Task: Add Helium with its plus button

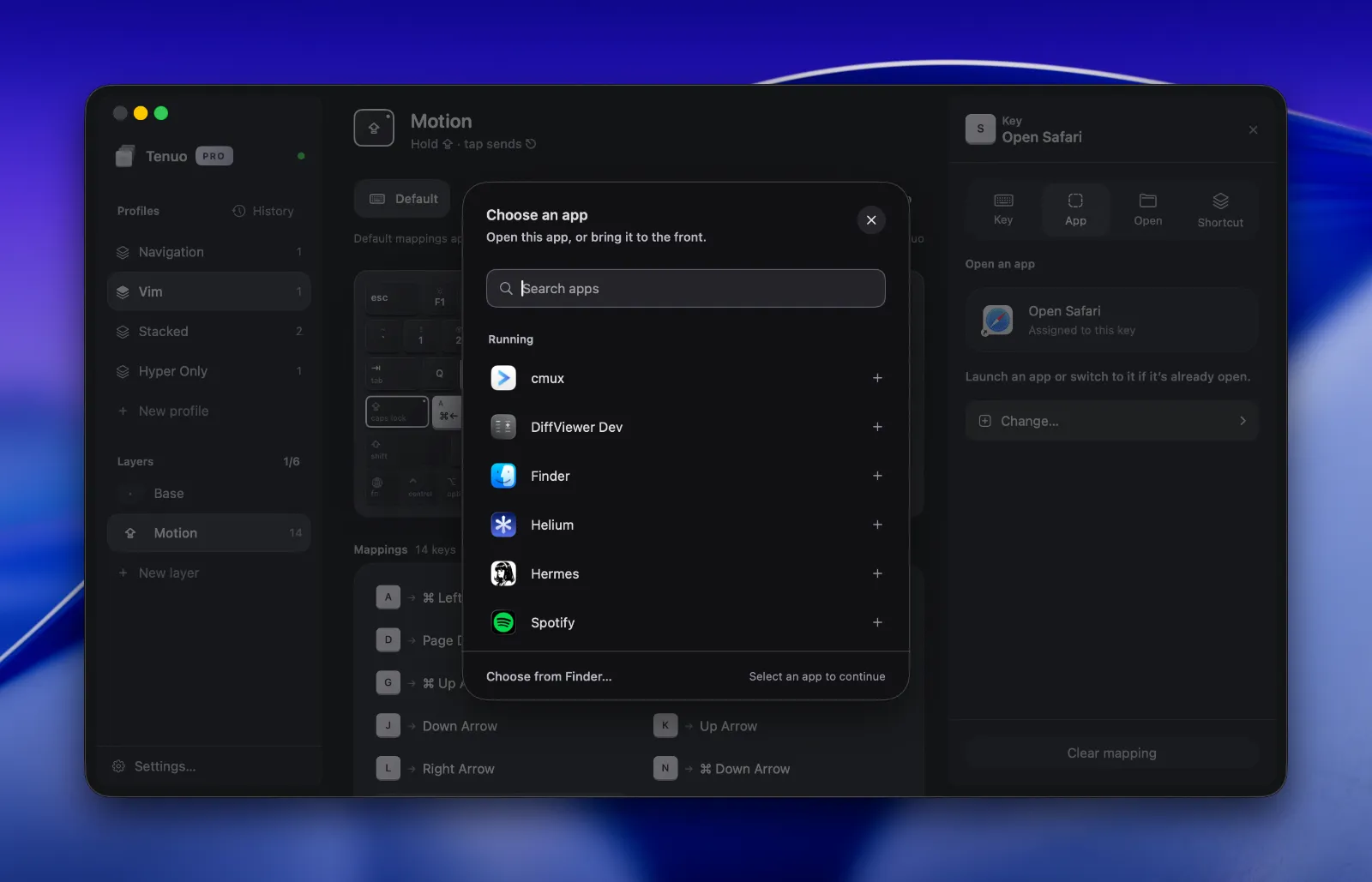Action: tap(877, 525)
